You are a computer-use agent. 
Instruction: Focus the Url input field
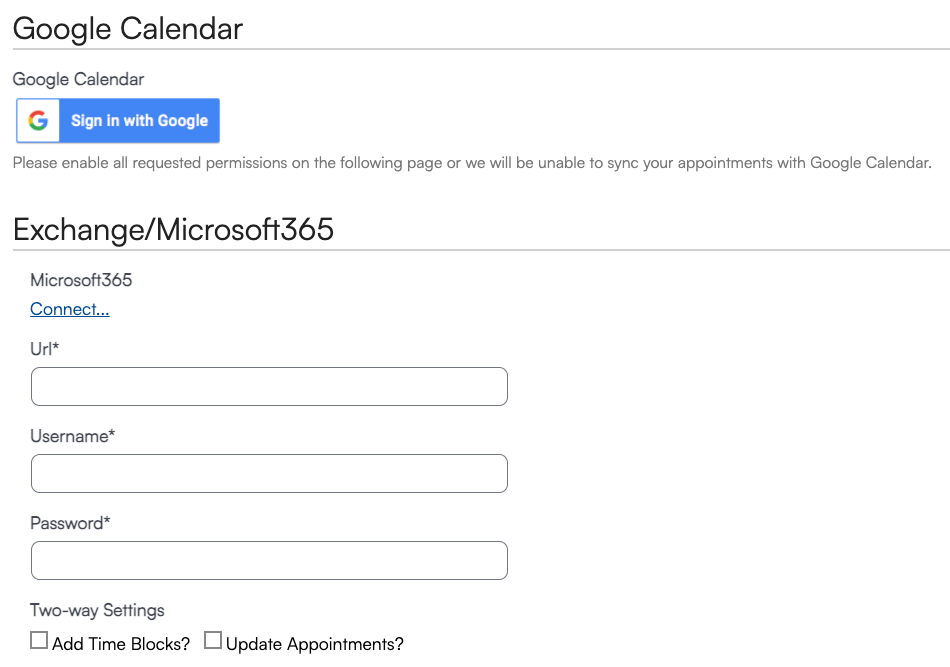(269, 387)
